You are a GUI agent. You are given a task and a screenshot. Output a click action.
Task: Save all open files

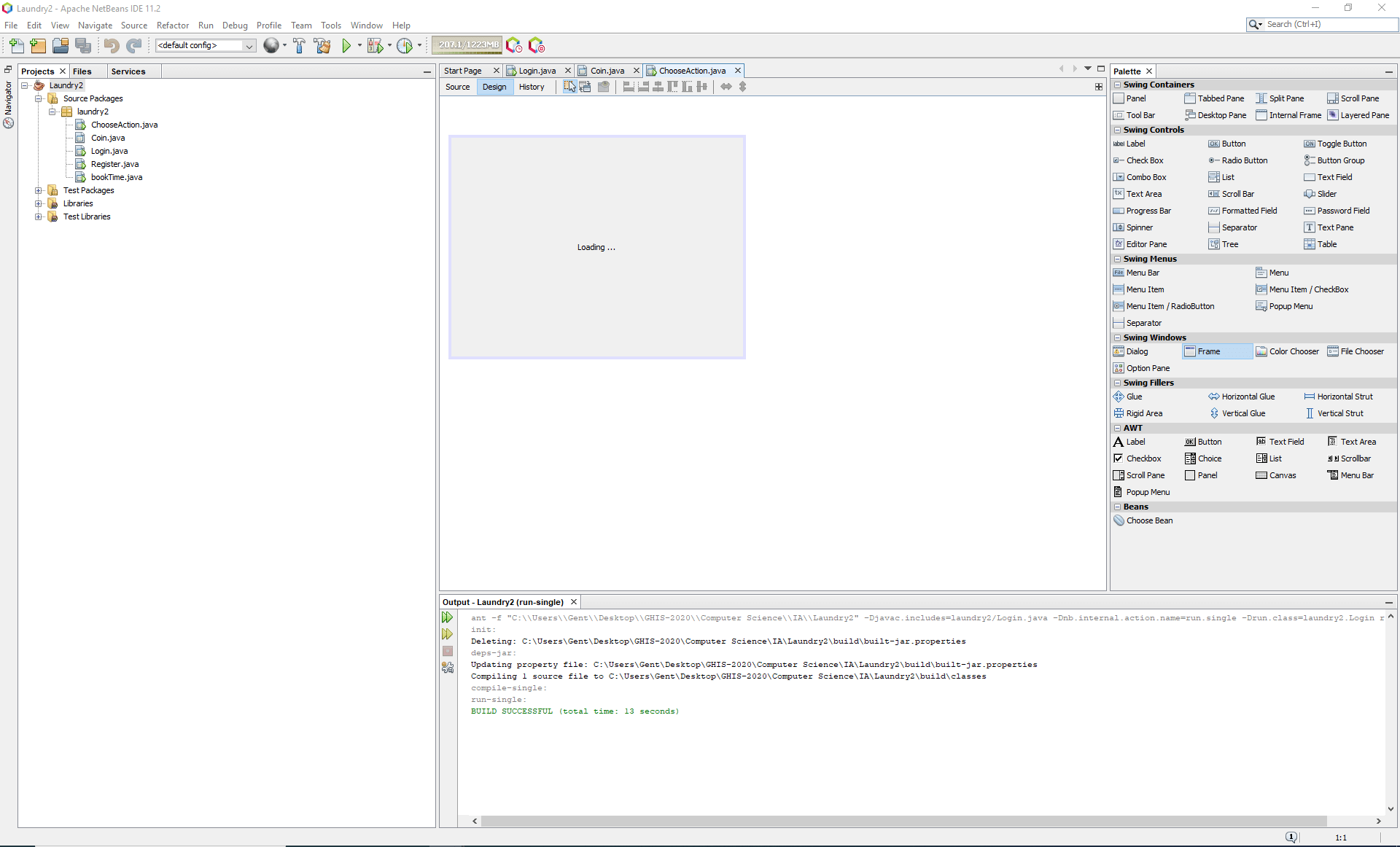(x=84, y=45)
